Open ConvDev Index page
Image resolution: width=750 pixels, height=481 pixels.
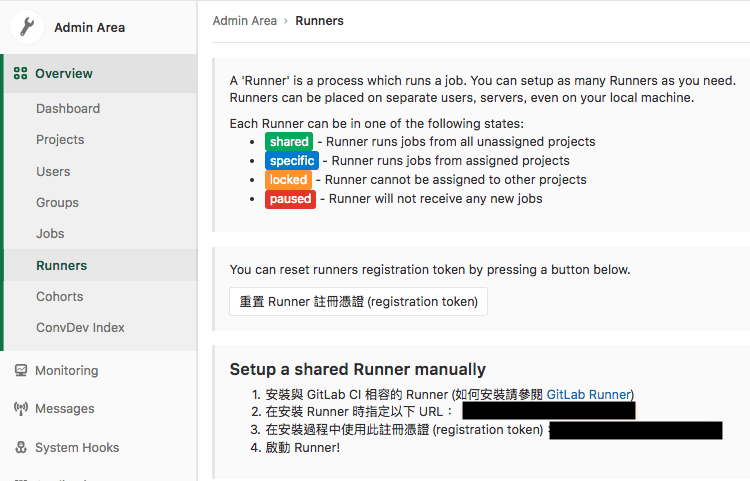tap(80, 328)
